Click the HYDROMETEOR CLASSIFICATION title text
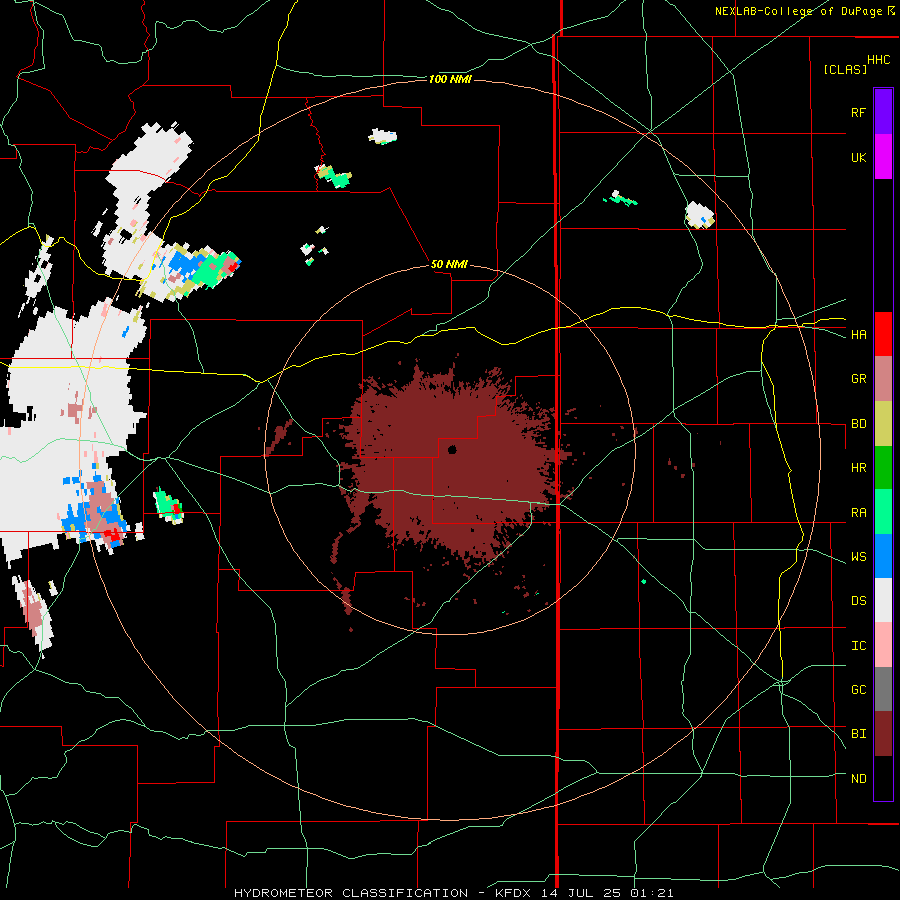 [x=351, y=893]
